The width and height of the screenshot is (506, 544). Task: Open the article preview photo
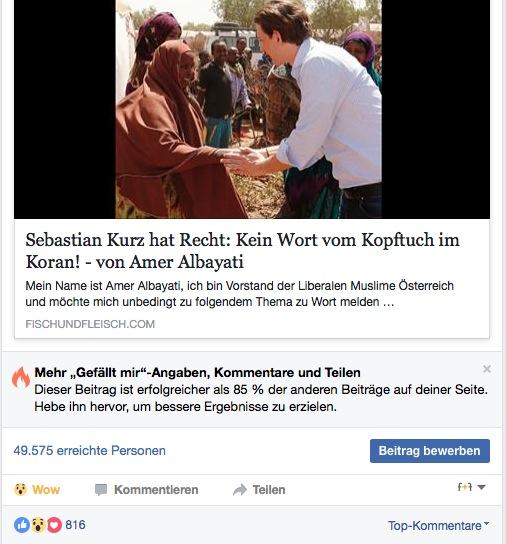[x=252, y=109]
